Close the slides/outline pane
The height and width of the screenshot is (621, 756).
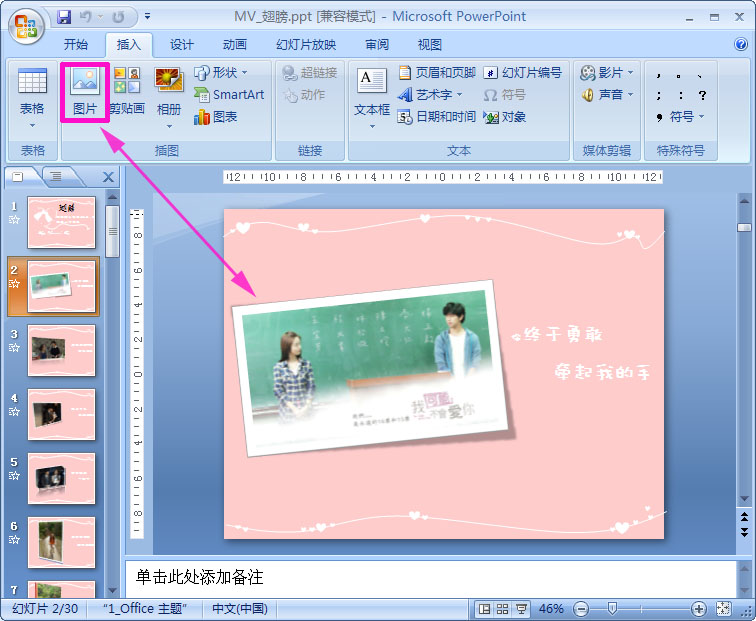[108, 177]
